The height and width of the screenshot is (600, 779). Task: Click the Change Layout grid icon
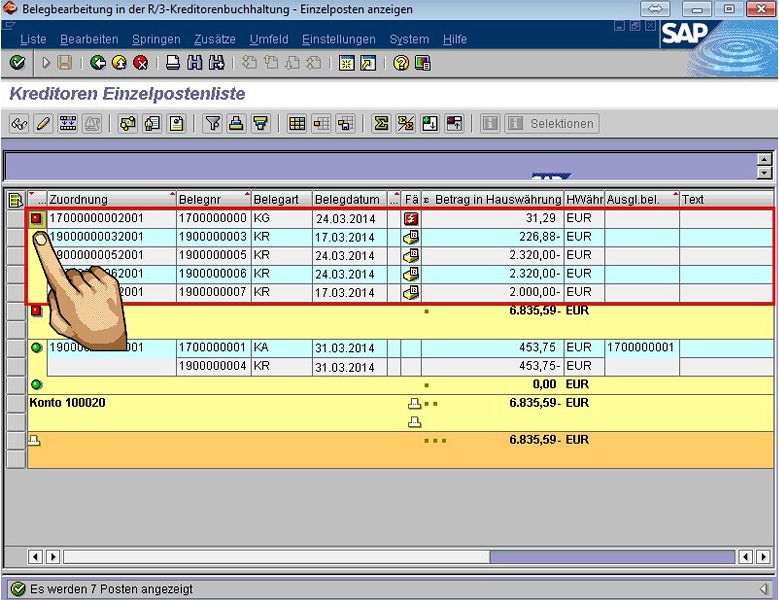(x=297, y=124)
